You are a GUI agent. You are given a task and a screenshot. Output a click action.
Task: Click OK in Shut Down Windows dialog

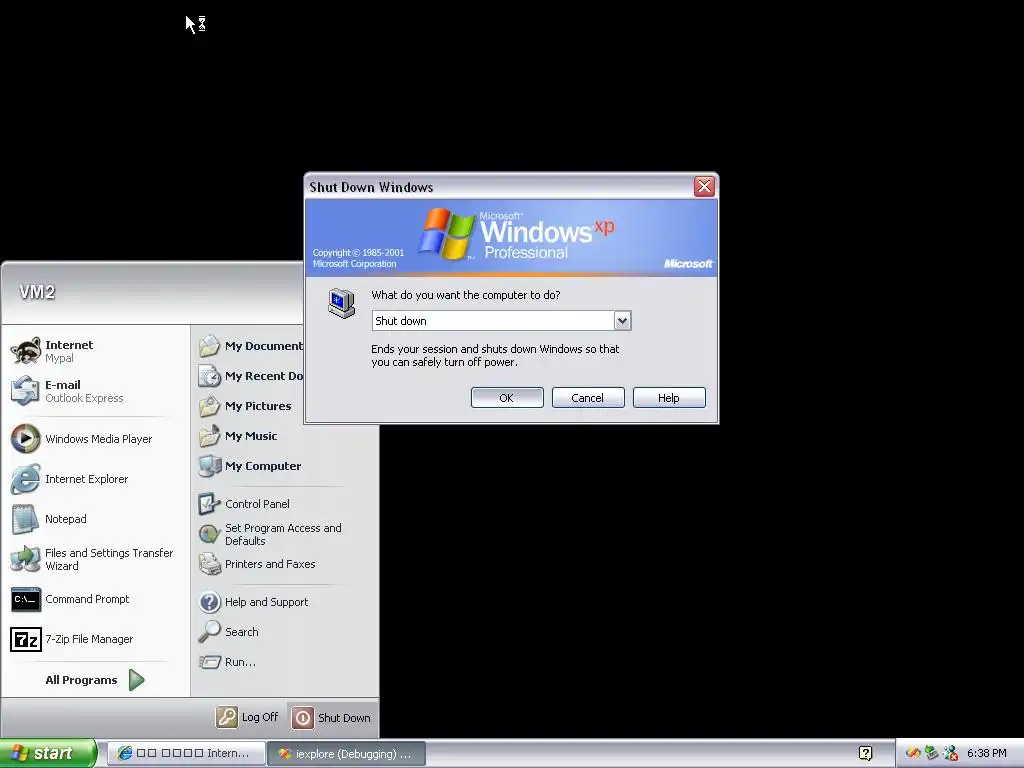coord(507,398)
